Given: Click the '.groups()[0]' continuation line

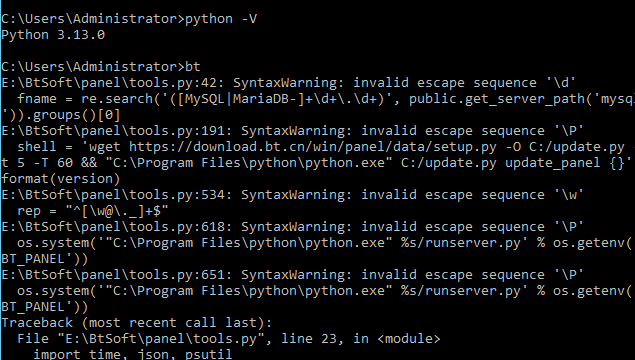Looking at the screenshot, I should tap(61, 115).
